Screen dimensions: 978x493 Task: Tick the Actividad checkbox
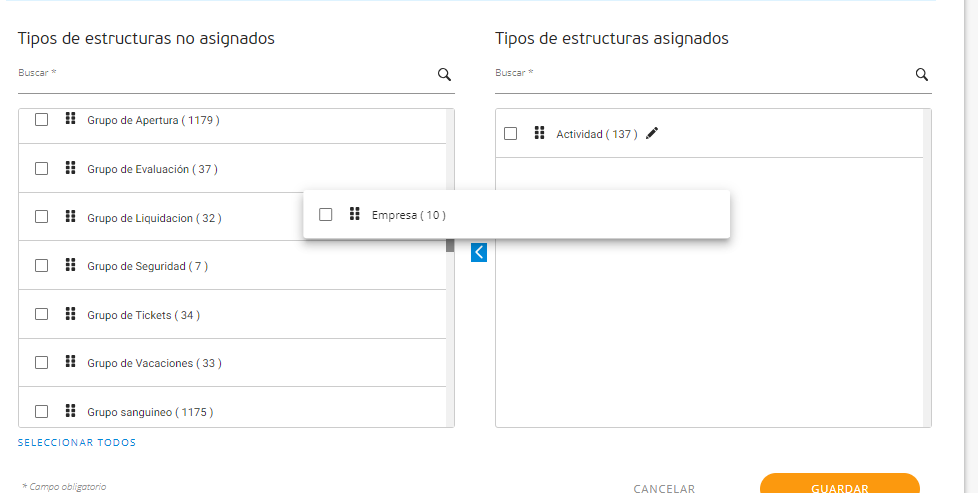[x=510, y=133]
